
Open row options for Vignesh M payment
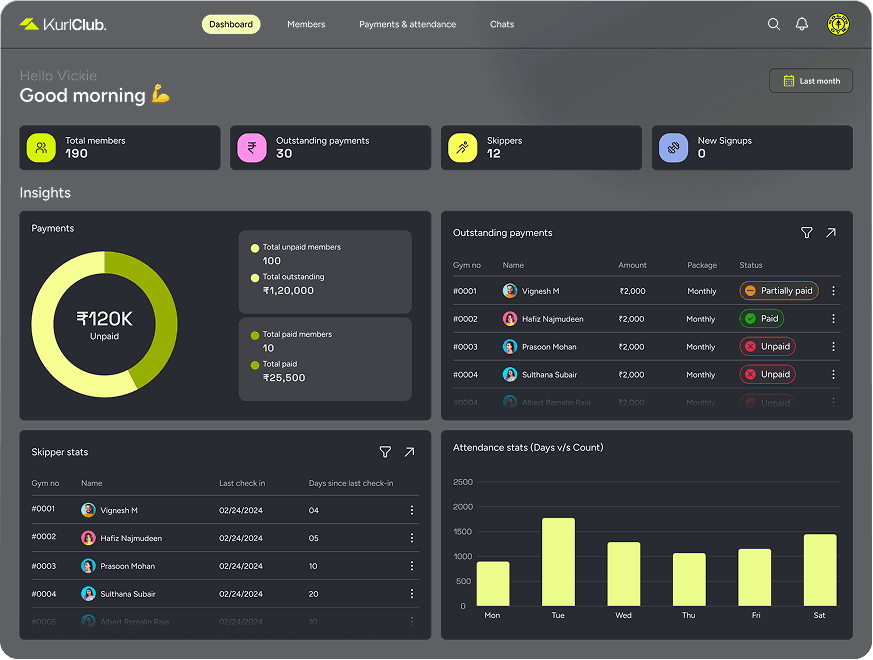coord(833,291)
